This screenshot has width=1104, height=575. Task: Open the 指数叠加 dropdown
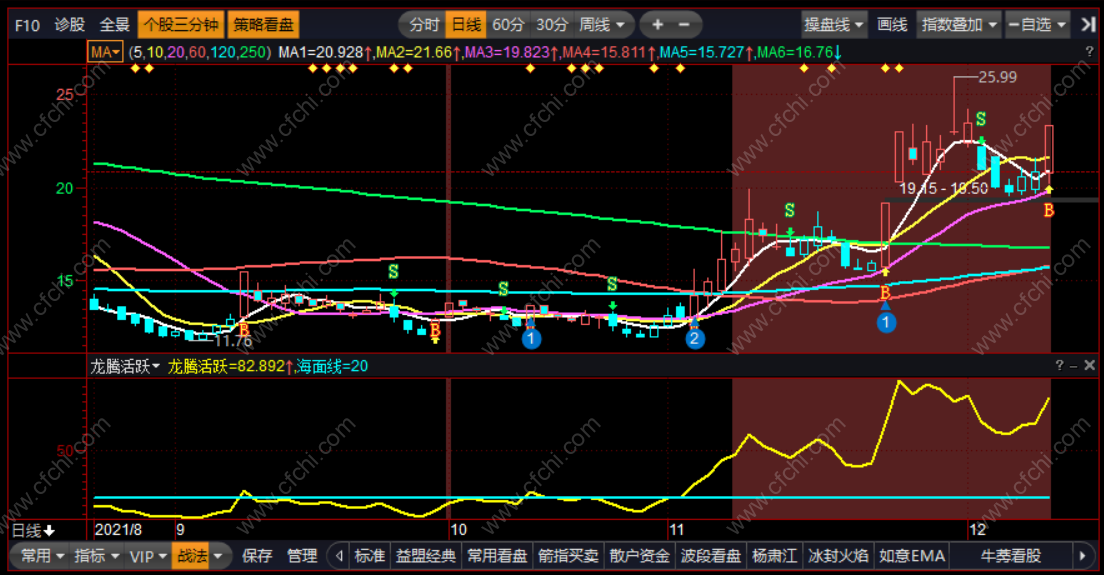click(959, 25)
